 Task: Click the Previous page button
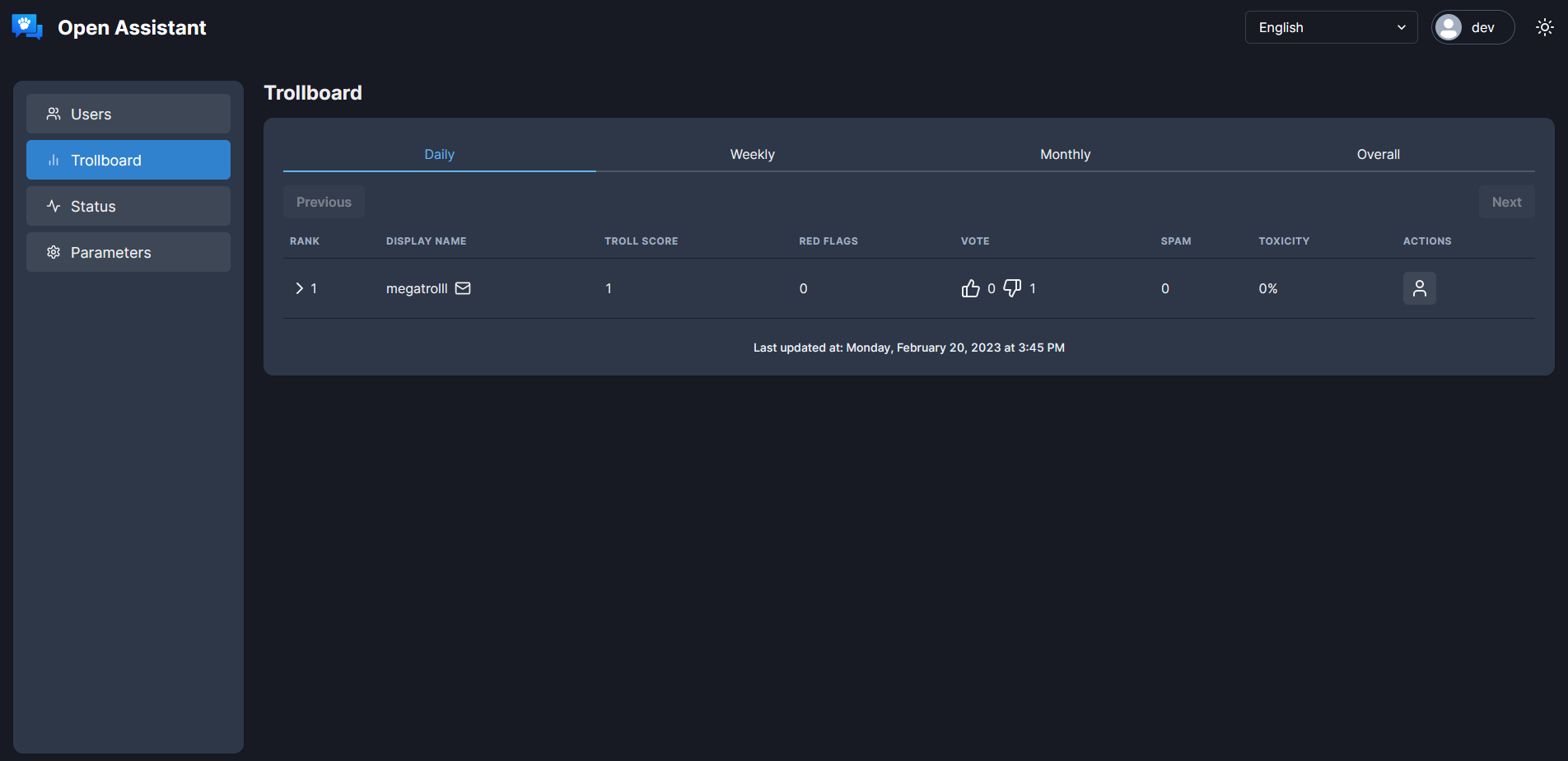[x=324, y=202]
